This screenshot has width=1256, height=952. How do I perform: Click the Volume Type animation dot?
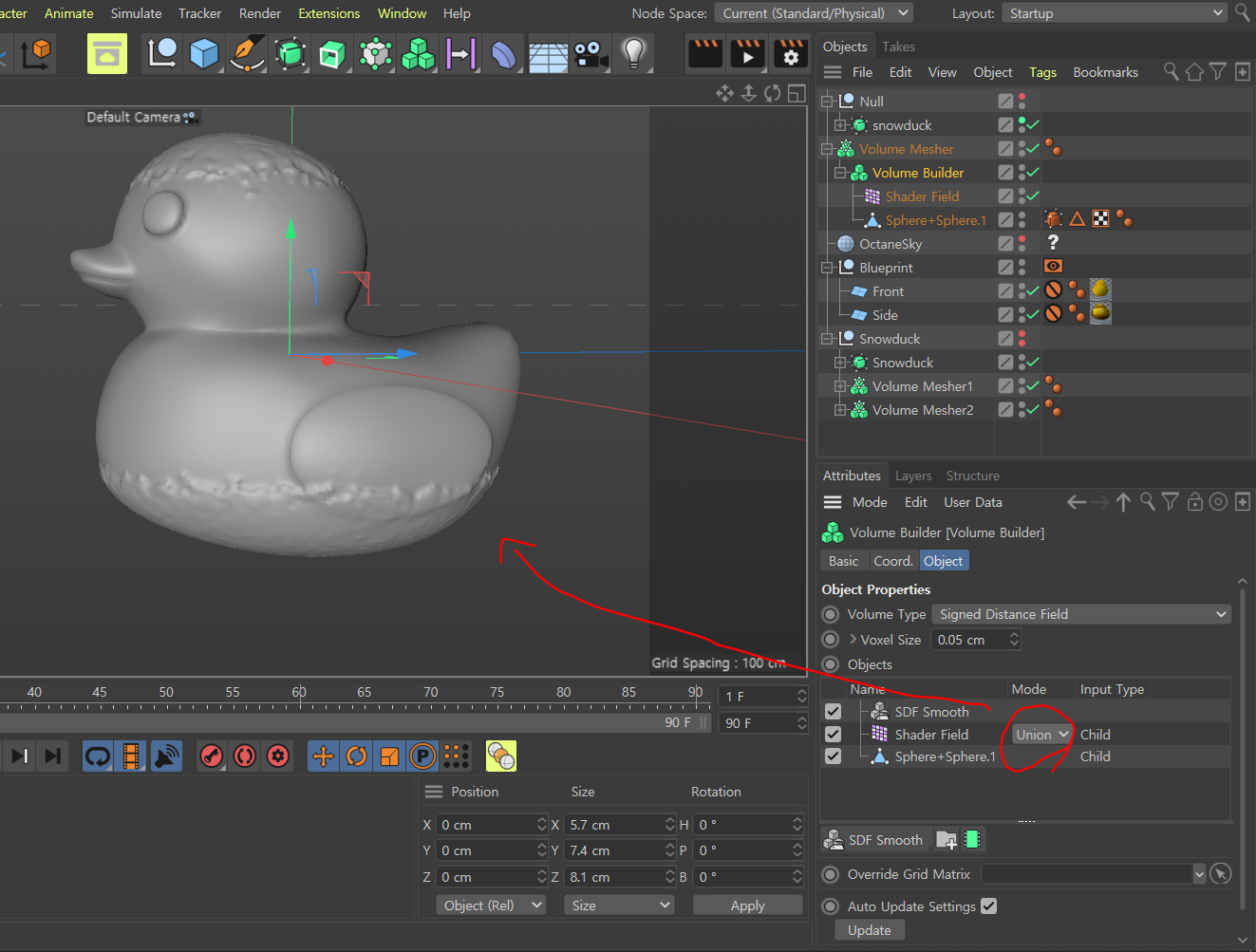[831, 614]
